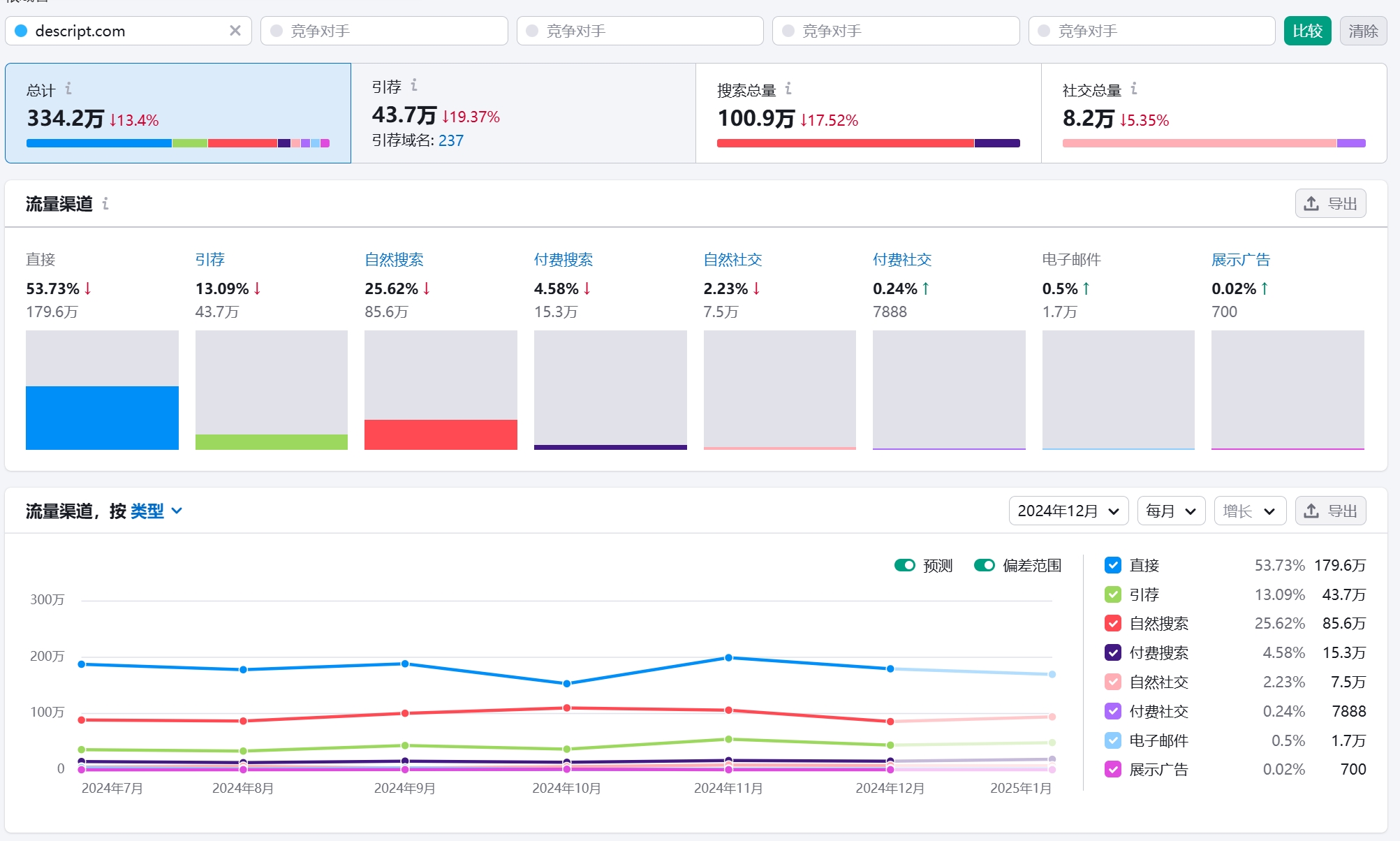
Task: Open the 每月 interval dropdown
Action: (1171, 511)
